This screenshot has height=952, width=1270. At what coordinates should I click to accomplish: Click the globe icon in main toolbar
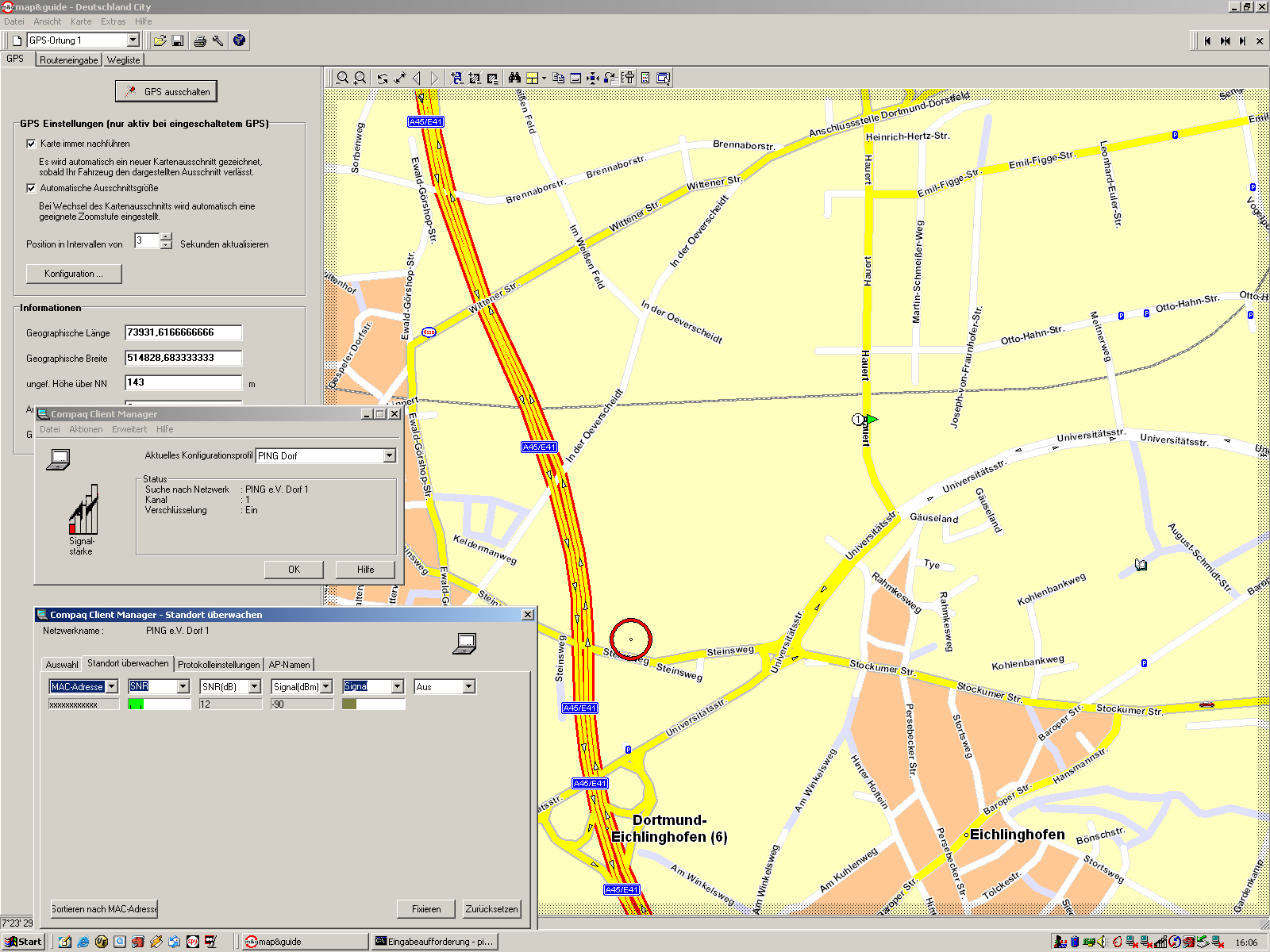[239, 40]
